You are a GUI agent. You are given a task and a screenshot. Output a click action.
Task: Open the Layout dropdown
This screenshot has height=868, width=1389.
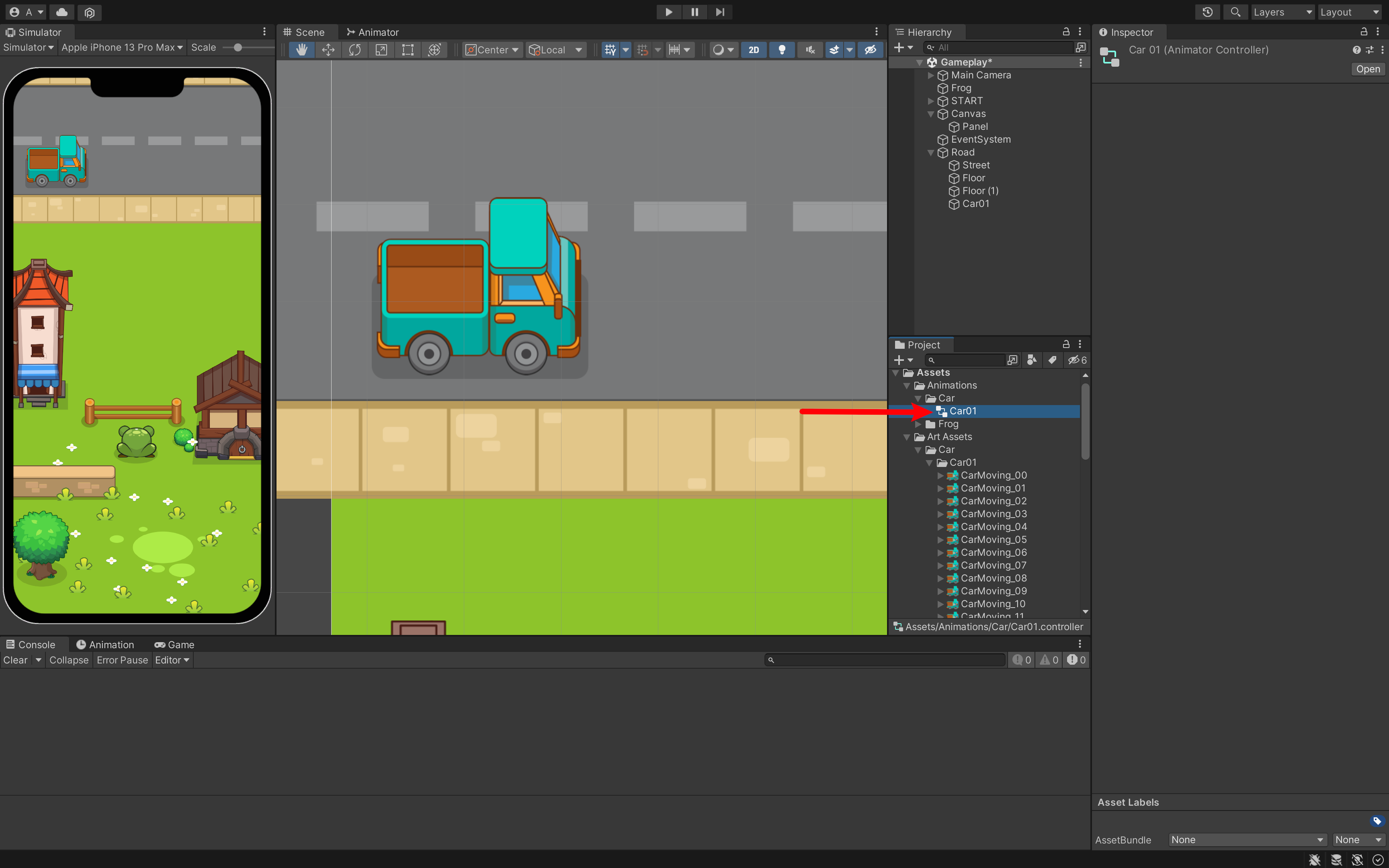click(1350, 12)
